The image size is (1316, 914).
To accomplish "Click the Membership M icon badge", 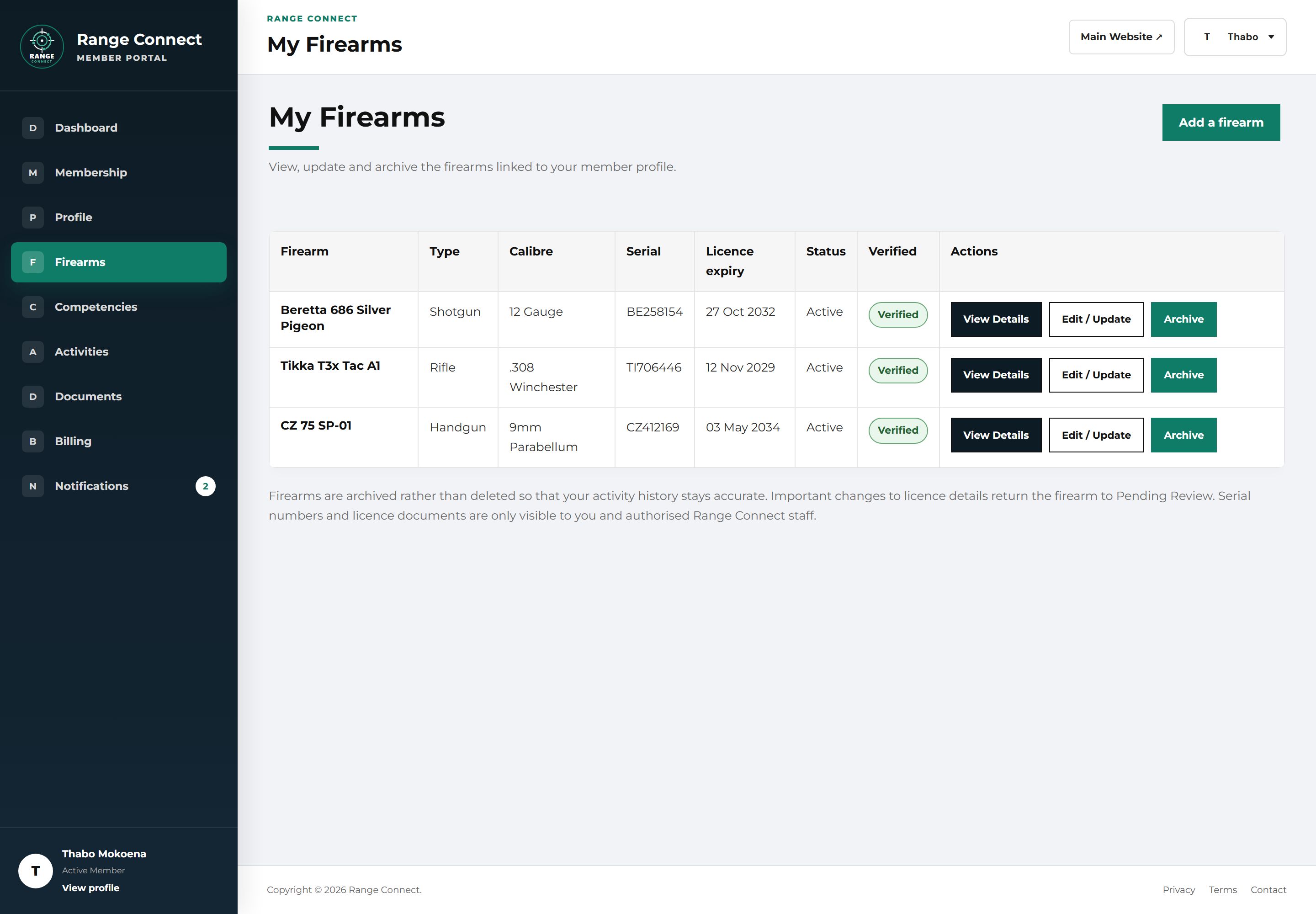I will click(32, 172).
